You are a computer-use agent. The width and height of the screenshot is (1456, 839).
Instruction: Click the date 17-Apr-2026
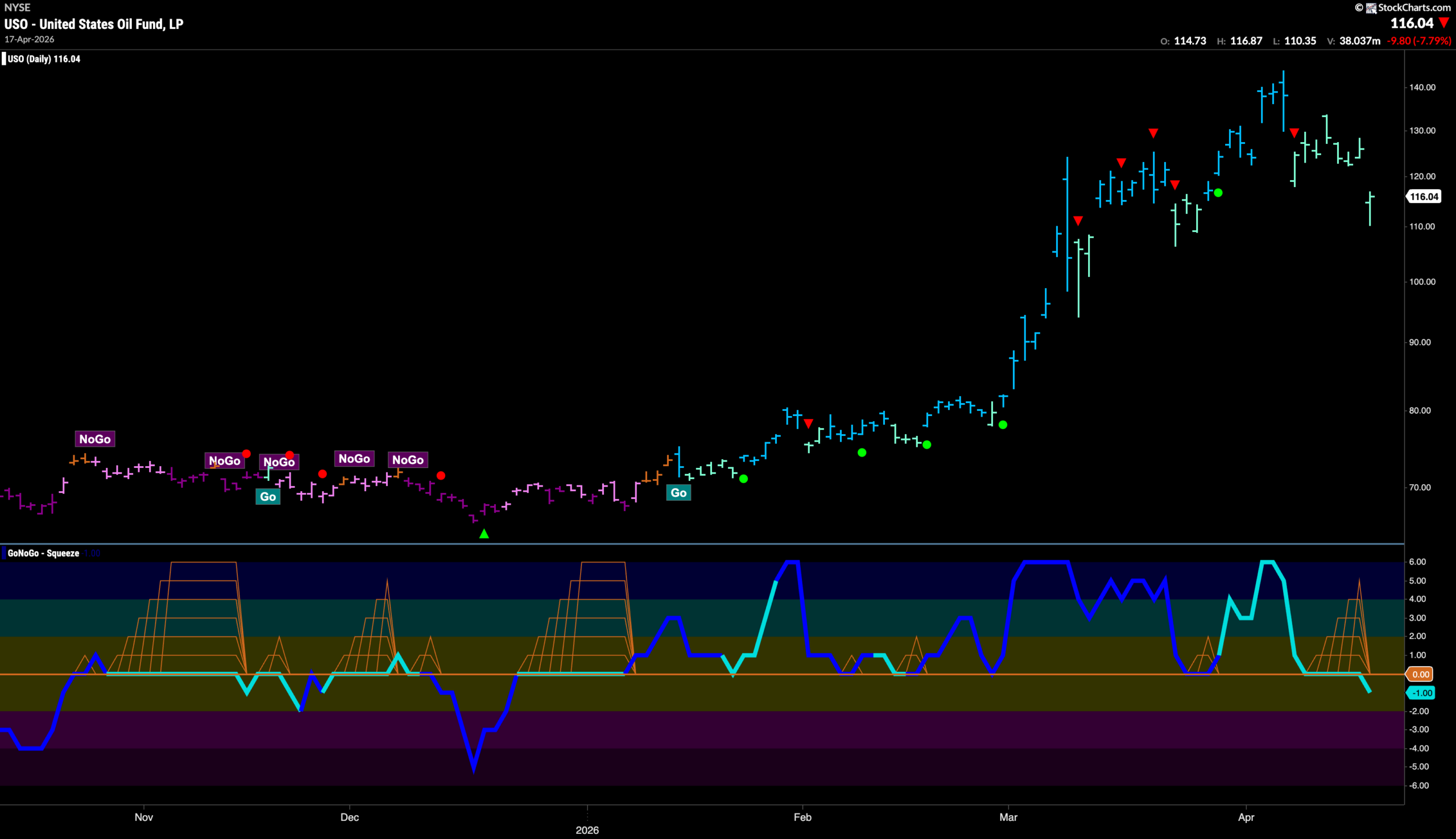pyautogui.click(x=30, y=39)
